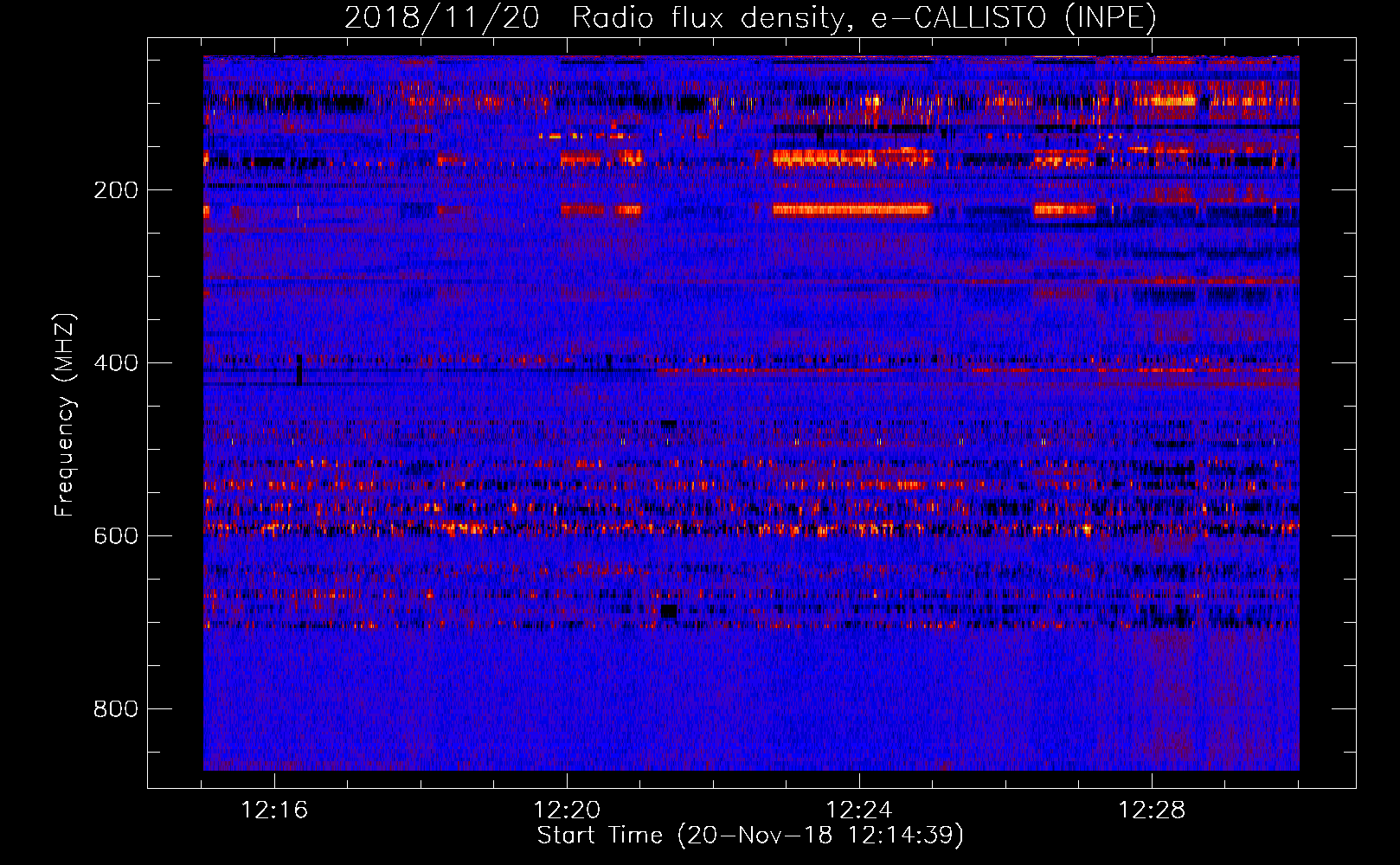Select the 12:28 time tick label
This screenshot has height=865, width=1400.
pyautogui.click(x=1152, y=810)
